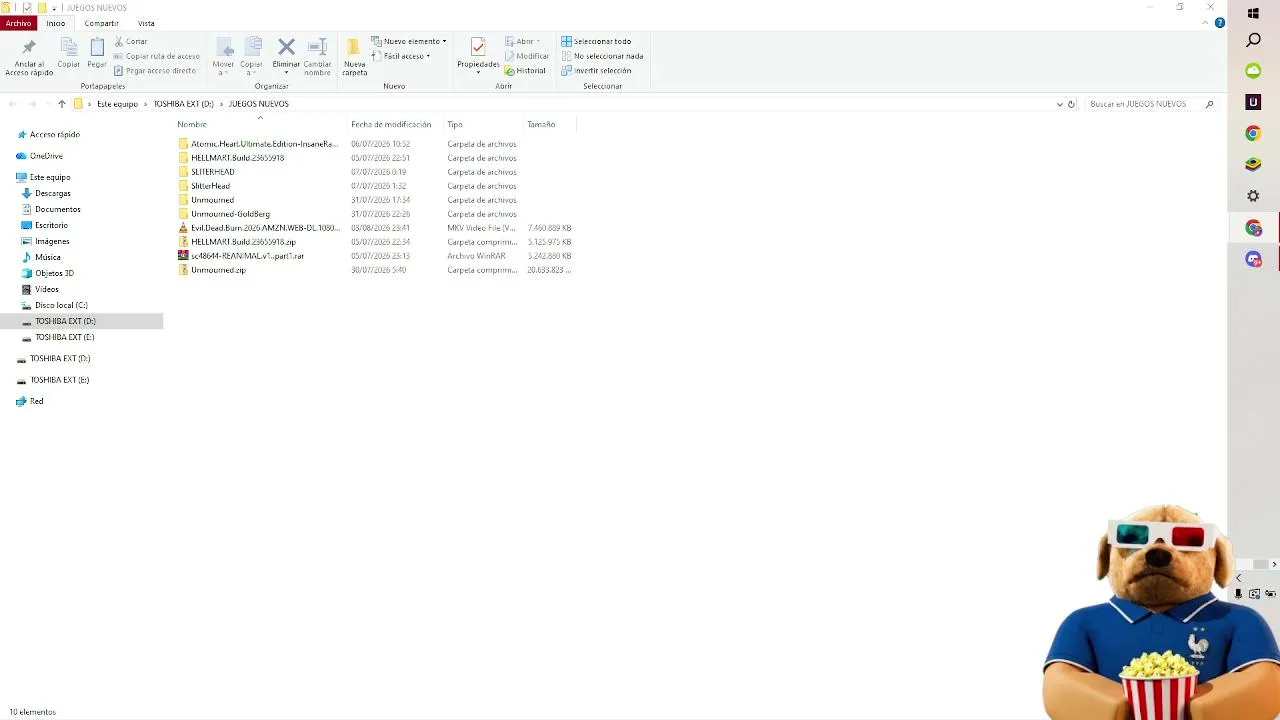Image resolution: width=1280 pixels, height=720 pixels.
Task: Open Escritorio in the navigation pane
Action: coord(44,225)
